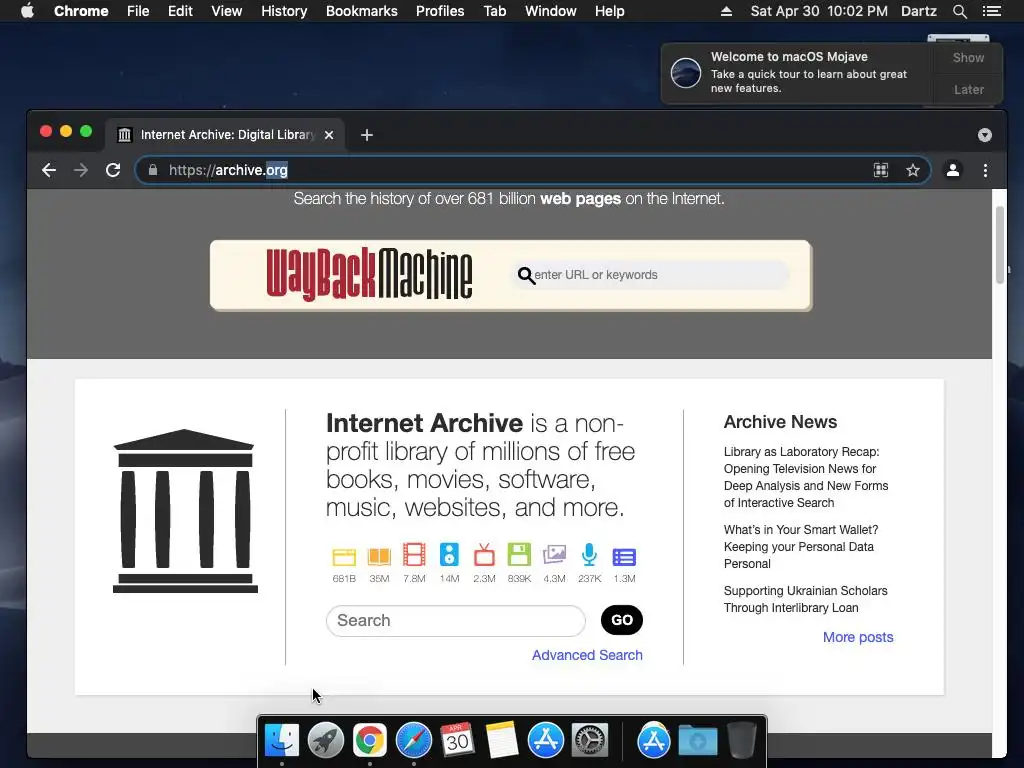Open System Preferences from the Dock
This screenshot has height=768, width=1024.
[590, 741]
